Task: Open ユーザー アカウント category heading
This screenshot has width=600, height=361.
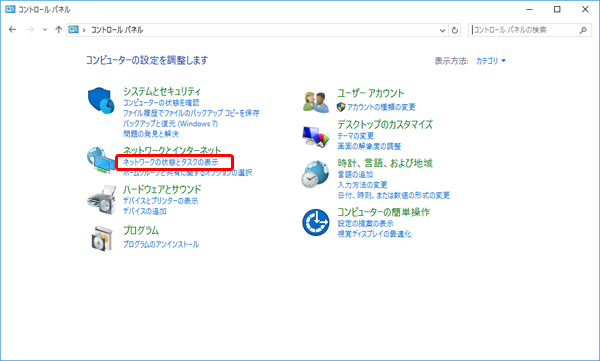Action: [x=370, y=93]
